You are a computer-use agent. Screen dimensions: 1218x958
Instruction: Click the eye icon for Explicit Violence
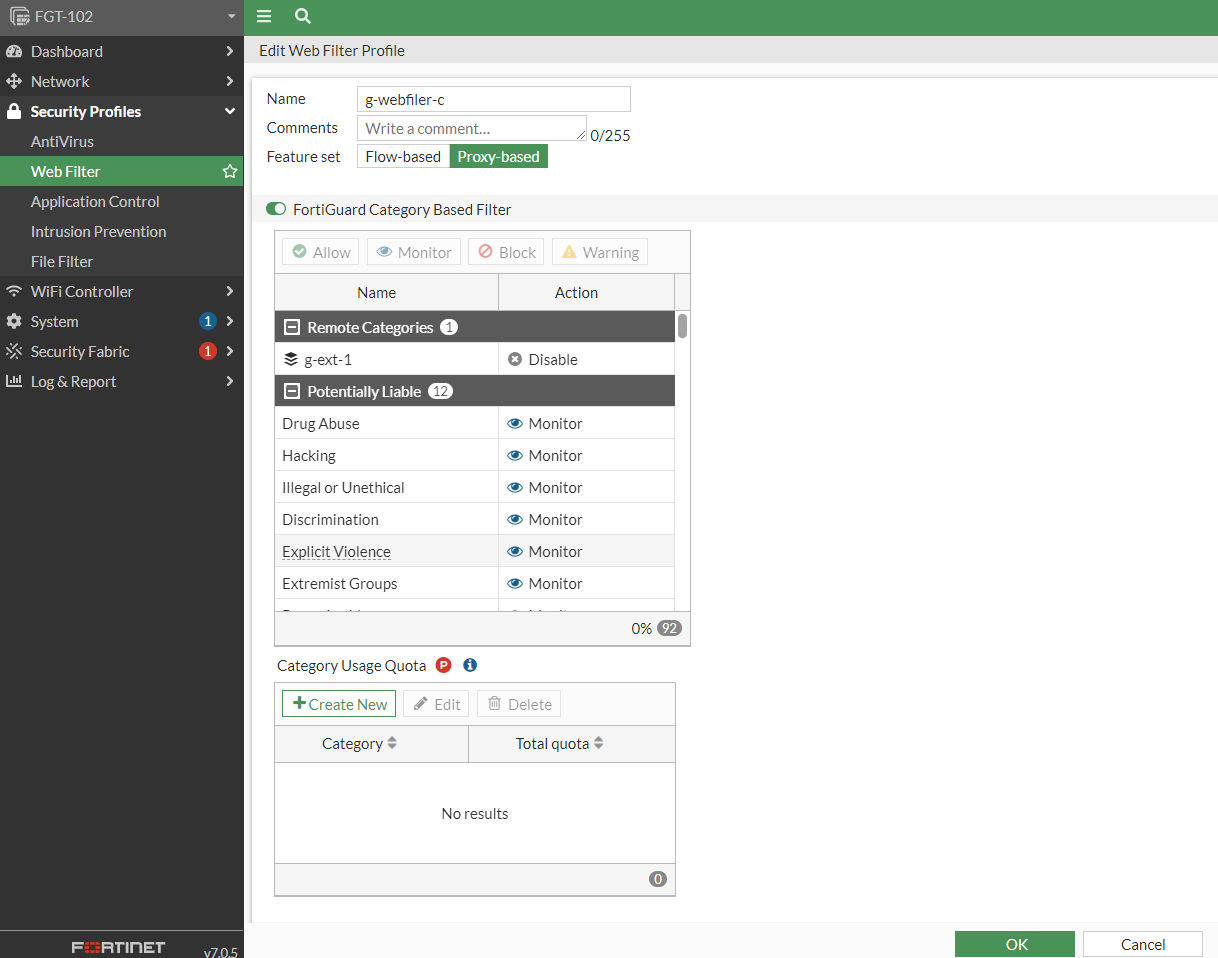(x=515, y=551)
